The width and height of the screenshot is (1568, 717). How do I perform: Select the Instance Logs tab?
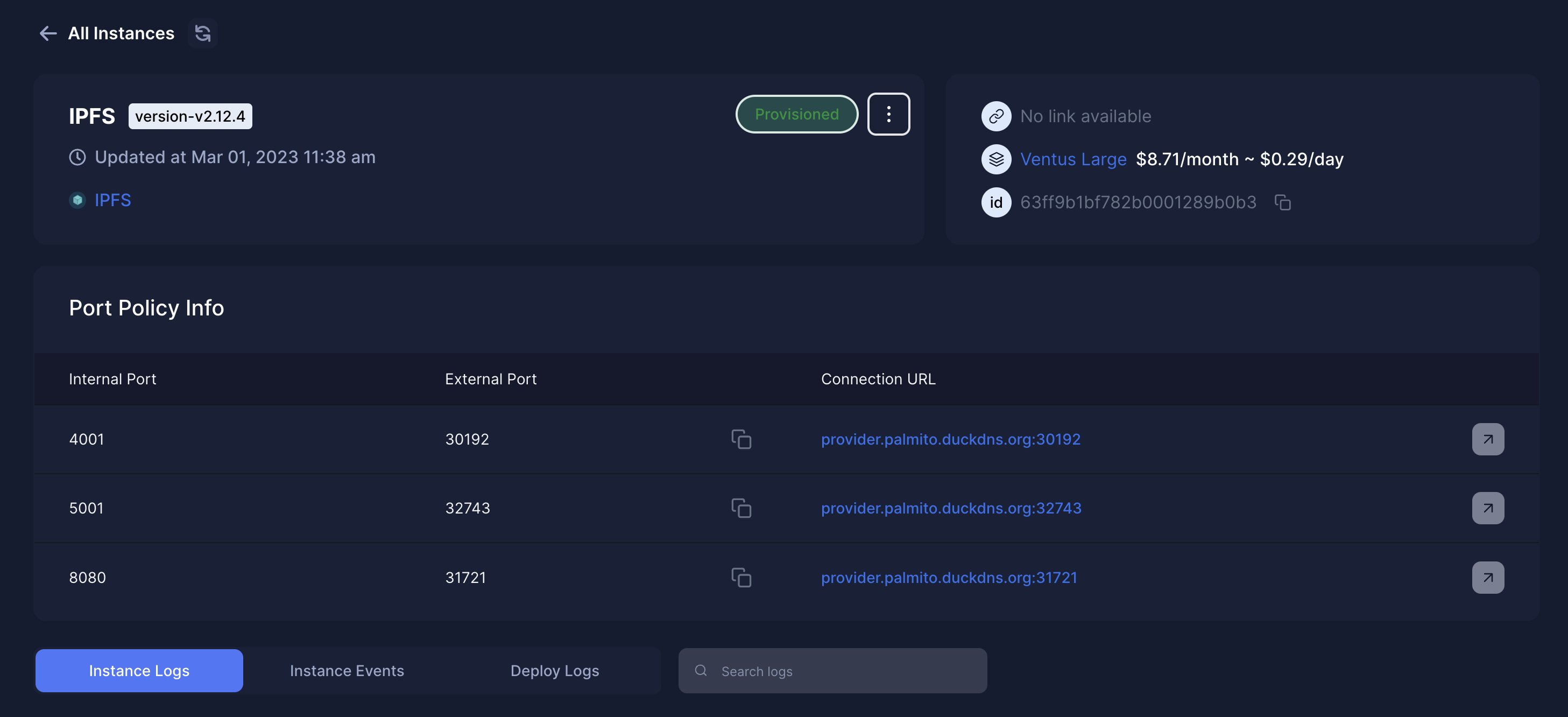coord(139,671)
